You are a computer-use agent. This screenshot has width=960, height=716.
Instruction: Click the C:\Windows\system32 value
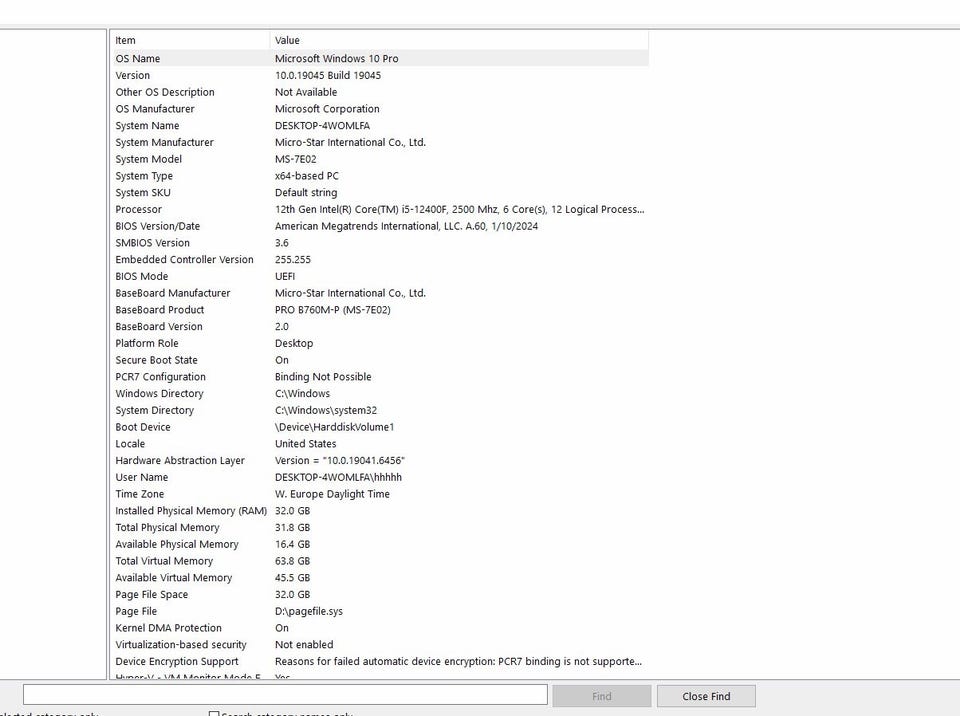click(x=326, y=410)
